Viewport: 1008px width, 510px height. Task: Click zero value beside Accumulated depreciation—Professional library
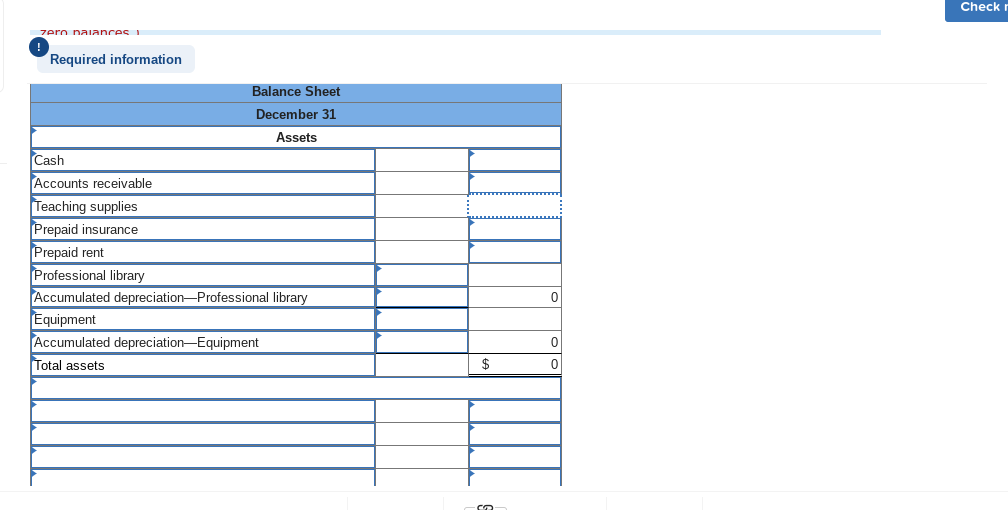(515, 298)
